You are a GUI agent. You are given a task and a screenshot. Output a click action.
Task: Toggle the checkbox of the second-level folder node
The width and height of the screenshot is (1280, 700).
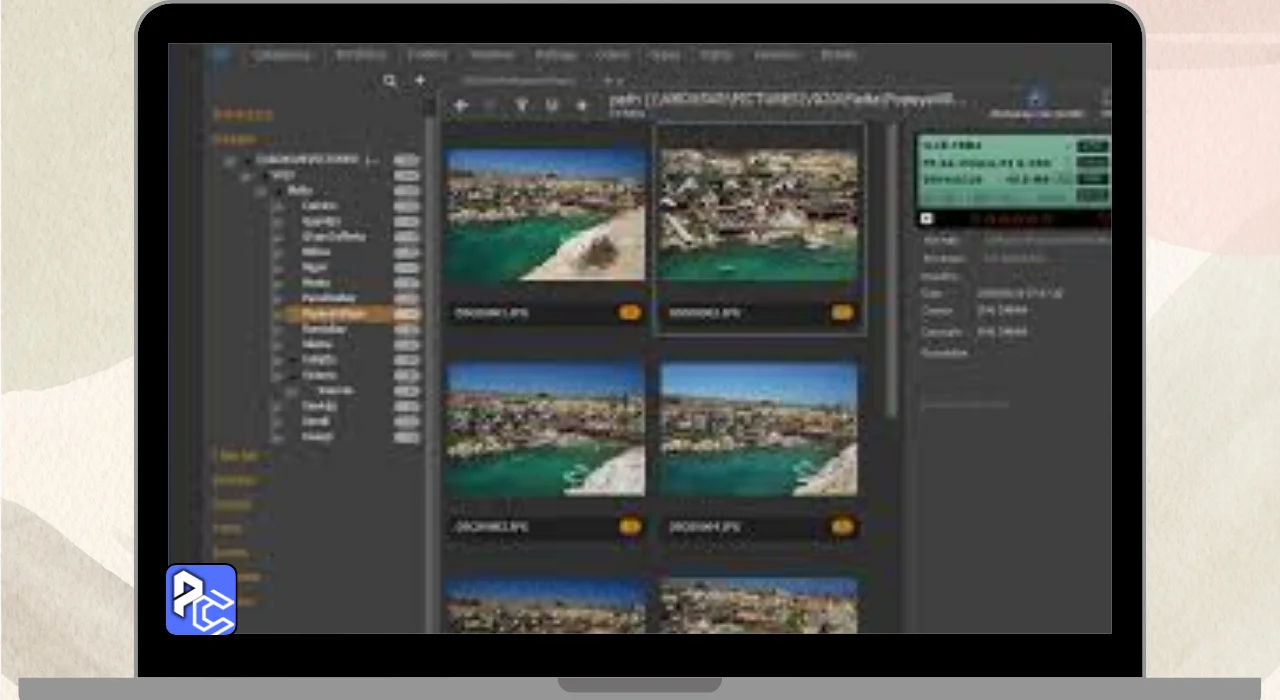245,176
